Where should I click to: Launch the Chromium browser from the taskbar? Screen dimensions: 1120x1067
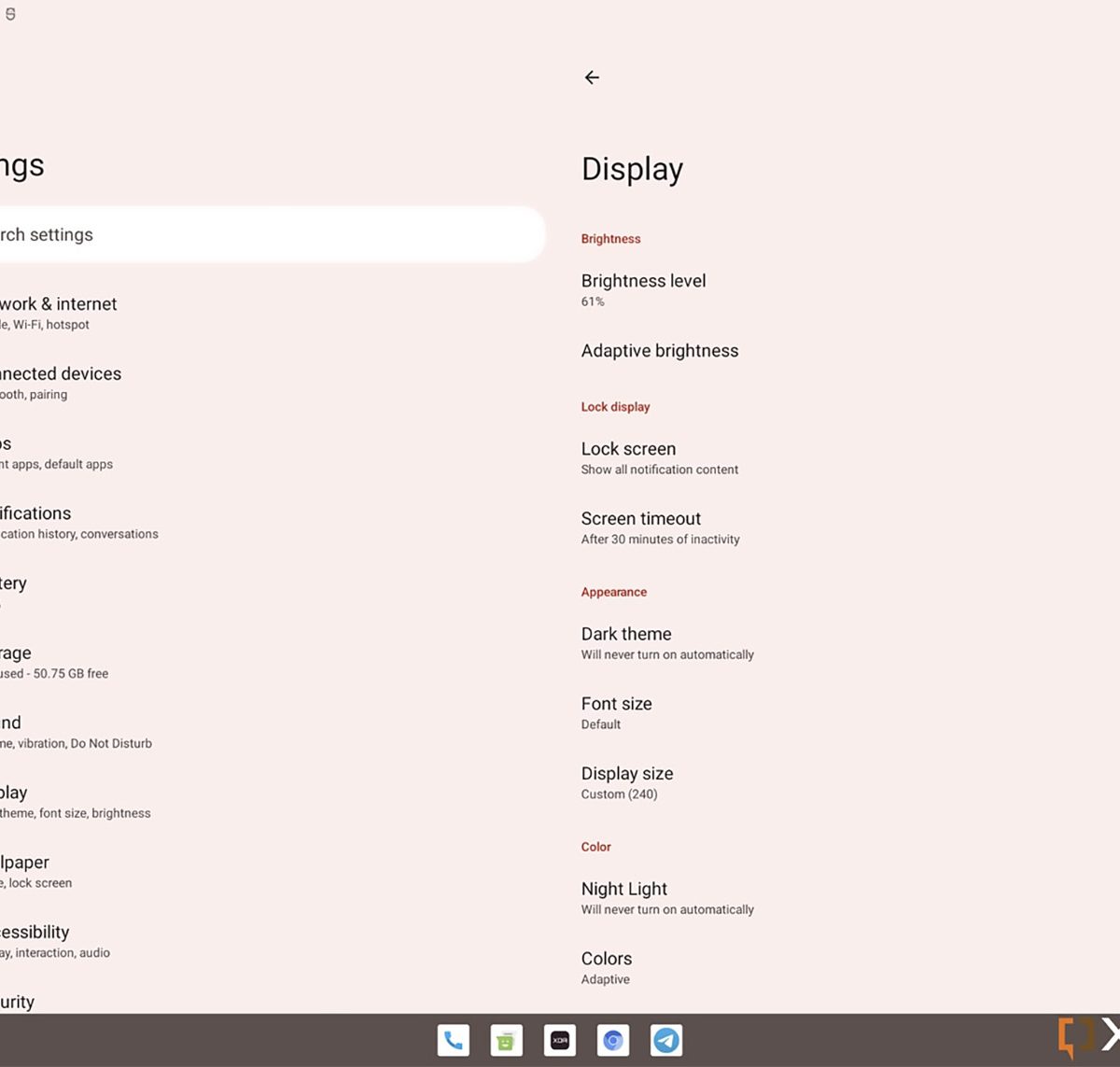pyautogui.click(x=613, y=1040)
